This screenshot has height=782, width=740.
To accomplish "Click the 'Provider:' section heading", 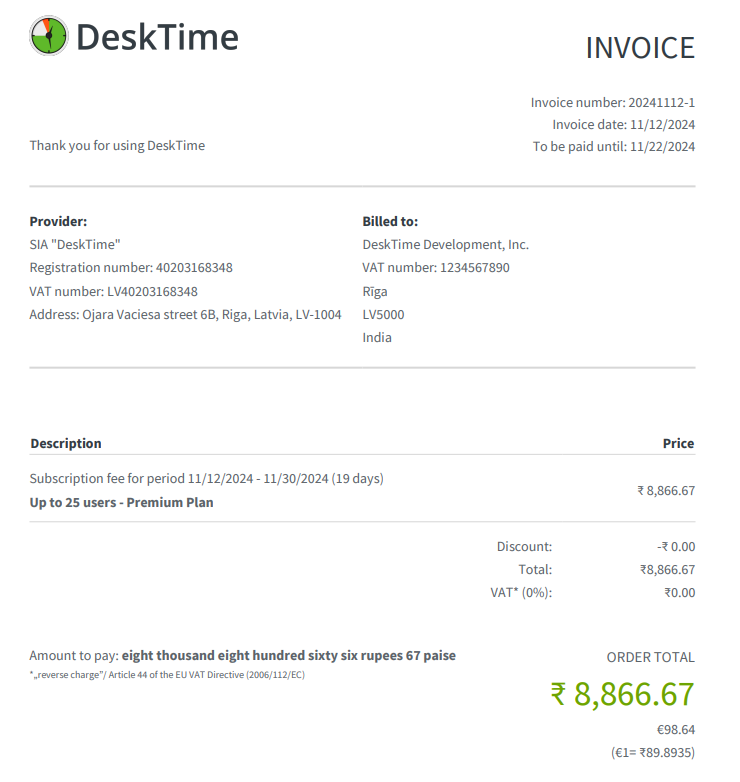I will point(58,222).
